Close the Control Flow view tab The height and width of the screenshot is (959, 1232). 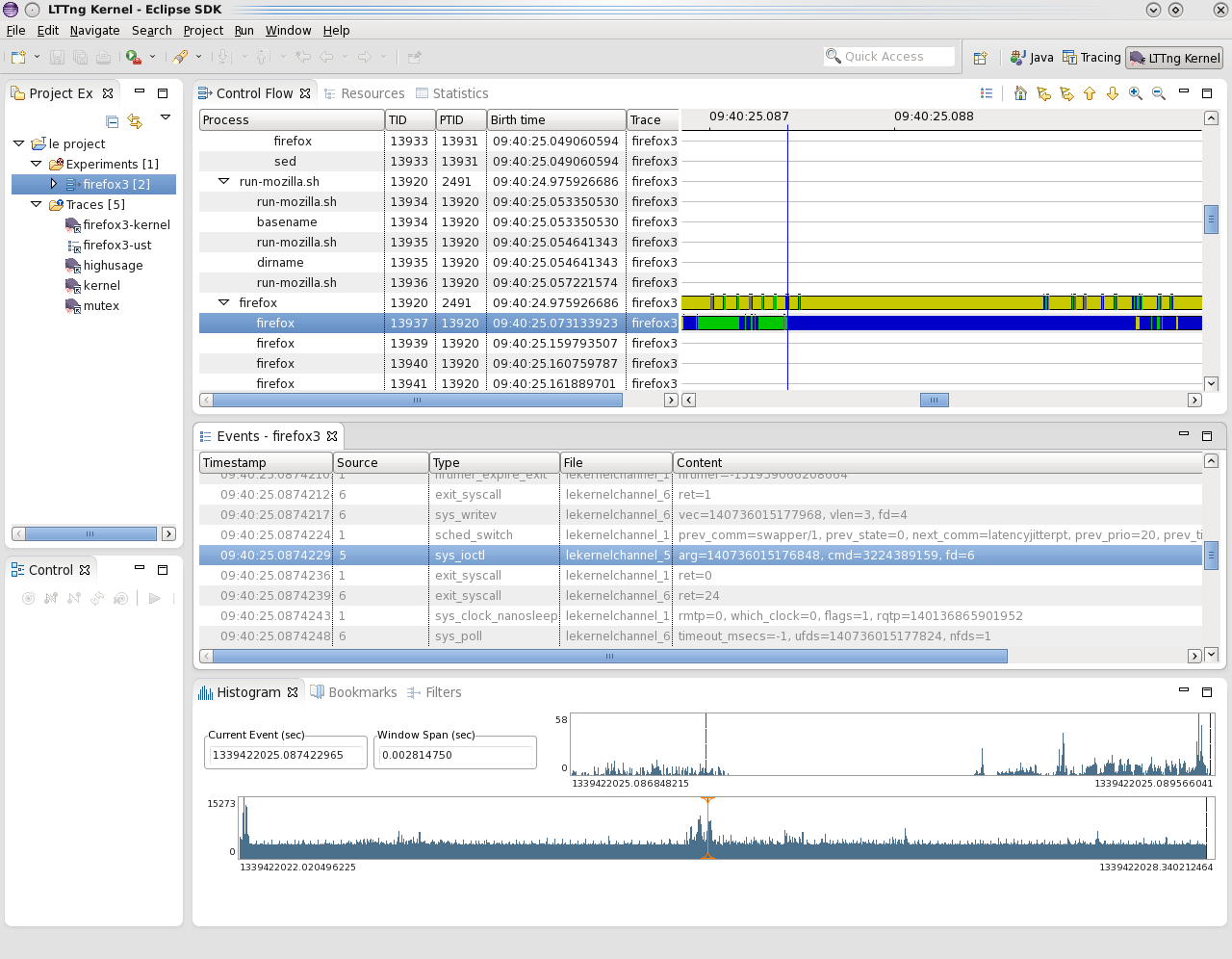tap(305, 93)
